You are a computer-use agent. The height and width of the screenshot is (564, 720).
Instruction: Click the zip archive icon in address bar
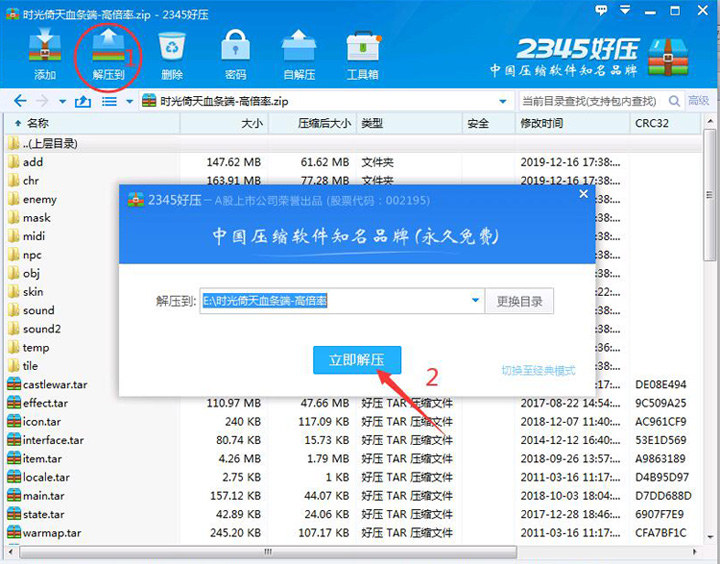[149, 101]
